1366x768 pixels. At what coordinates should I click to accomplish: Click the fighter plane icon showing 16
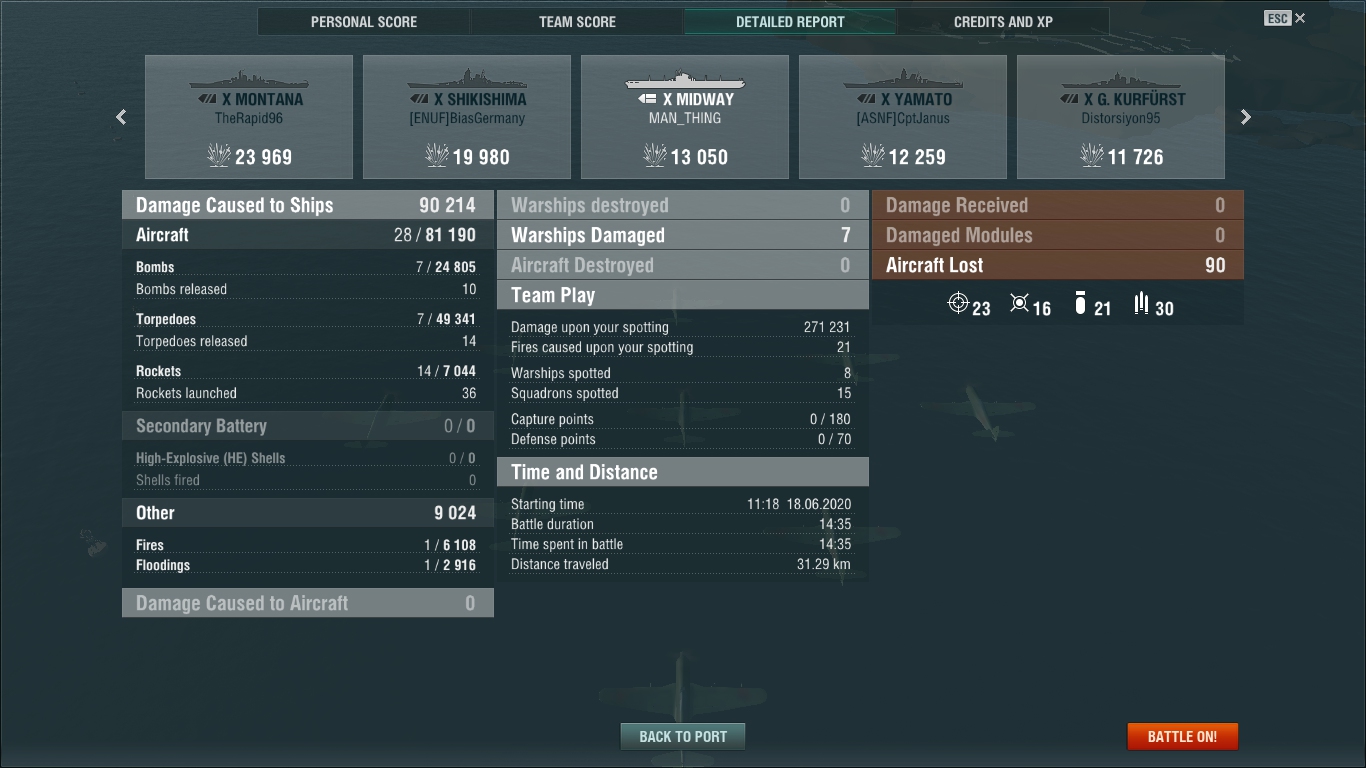coord(1019,303)
